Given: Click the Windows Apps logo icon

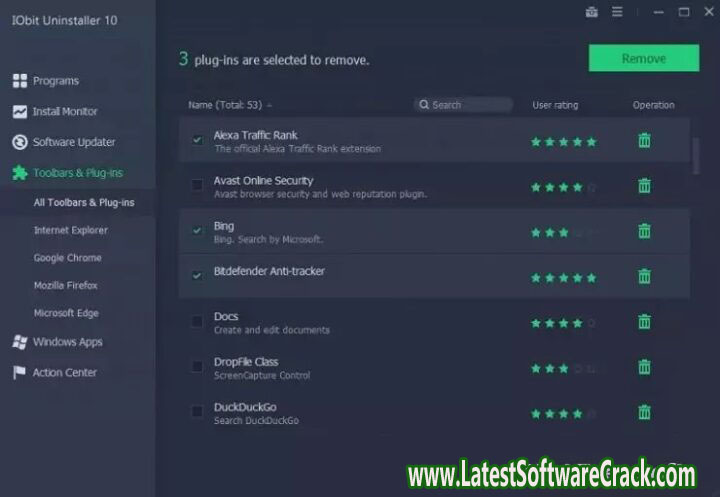Looking at the screenshot, I should click(20, 342).
